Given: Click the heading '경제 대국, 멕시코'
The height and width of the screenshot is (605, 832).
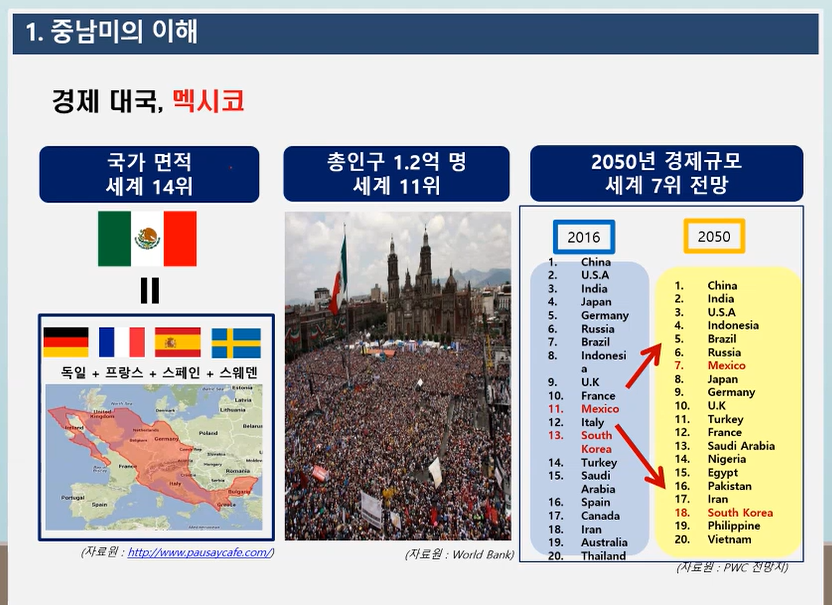Looking at the screenshot, I should pyautogui.click(x=148, y=100).
